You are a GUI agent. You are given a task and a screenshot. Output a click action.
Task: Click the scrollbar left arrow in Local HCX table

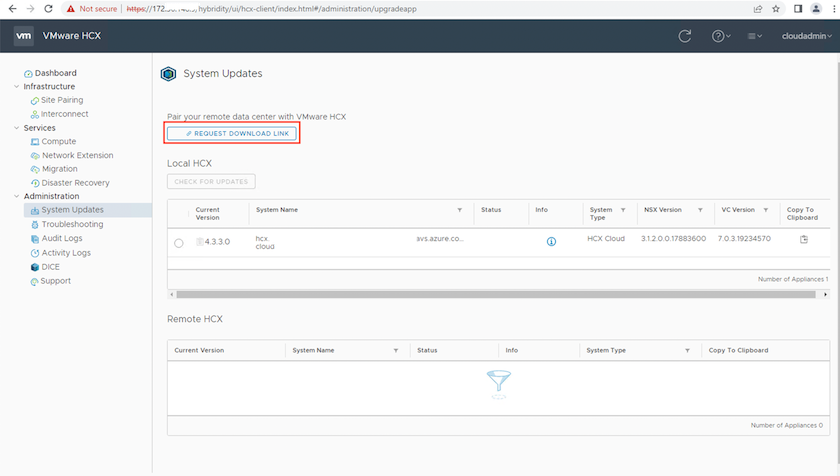[x=171, y=294]
